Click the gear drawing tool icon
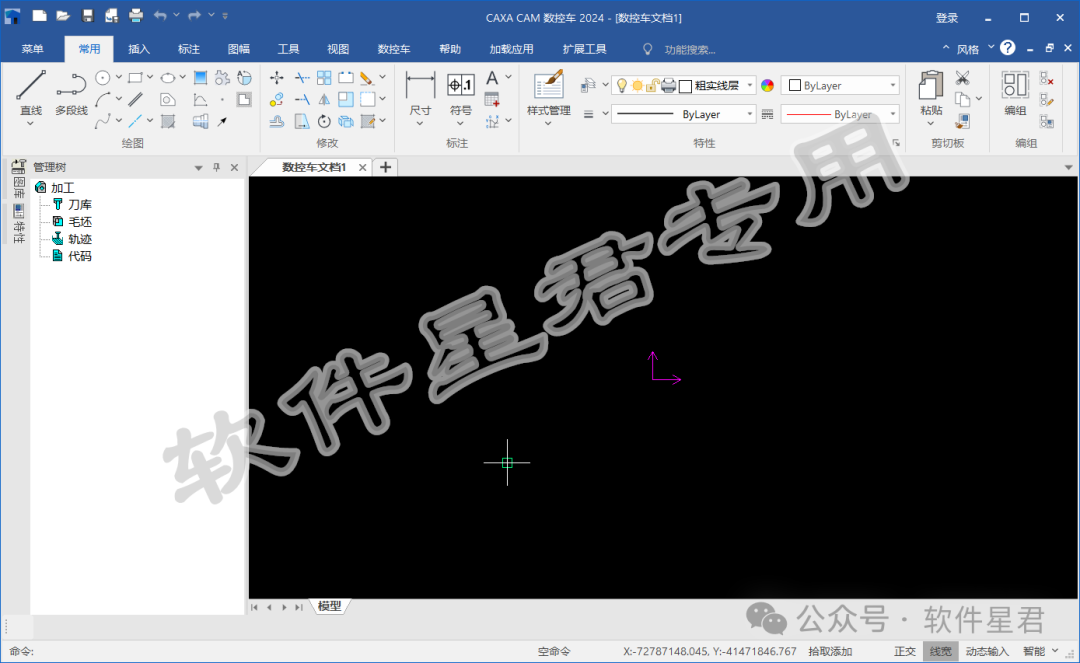Viewport: 1080px width, 663px height. click(222, 78)
